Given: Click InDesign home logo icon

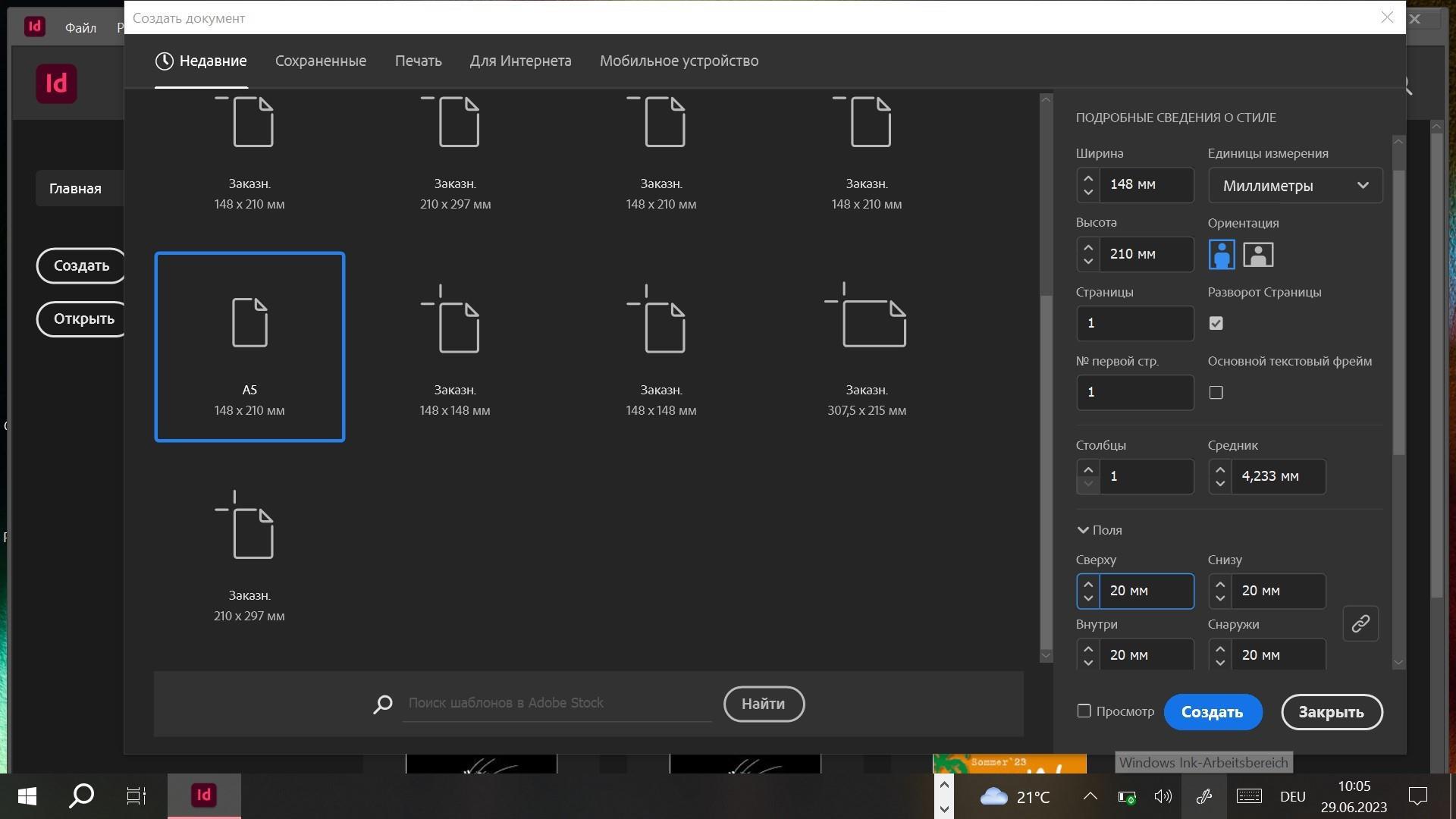Looking at the screenshot, I should click(x=57, y=83).
